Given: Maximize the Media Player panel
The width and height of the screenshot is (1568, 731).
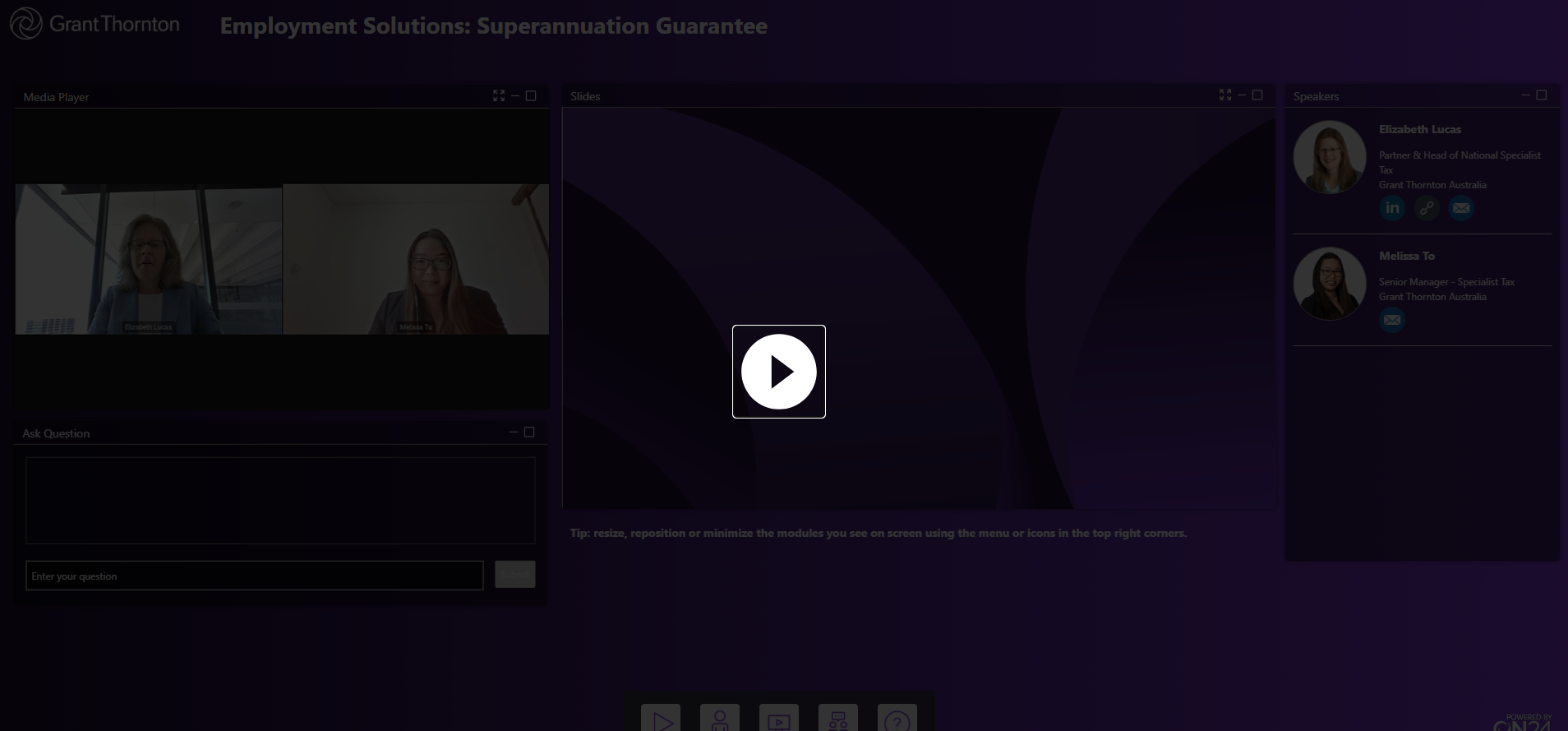Looking at the screenshot, I should click(531, 96).
